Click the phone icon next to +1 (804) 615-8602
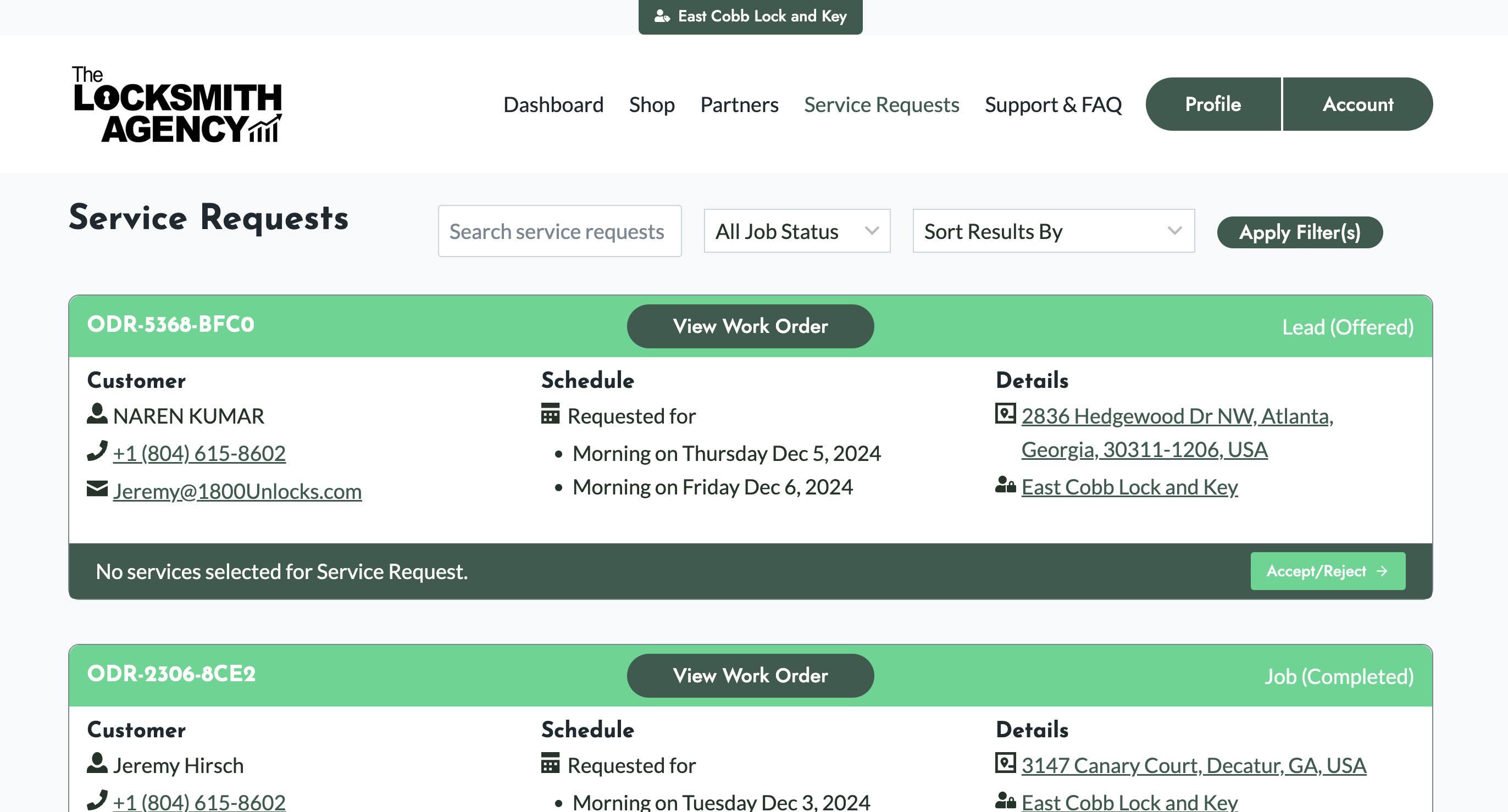This screenshot has height=812, width=1508. pos(97,451)
